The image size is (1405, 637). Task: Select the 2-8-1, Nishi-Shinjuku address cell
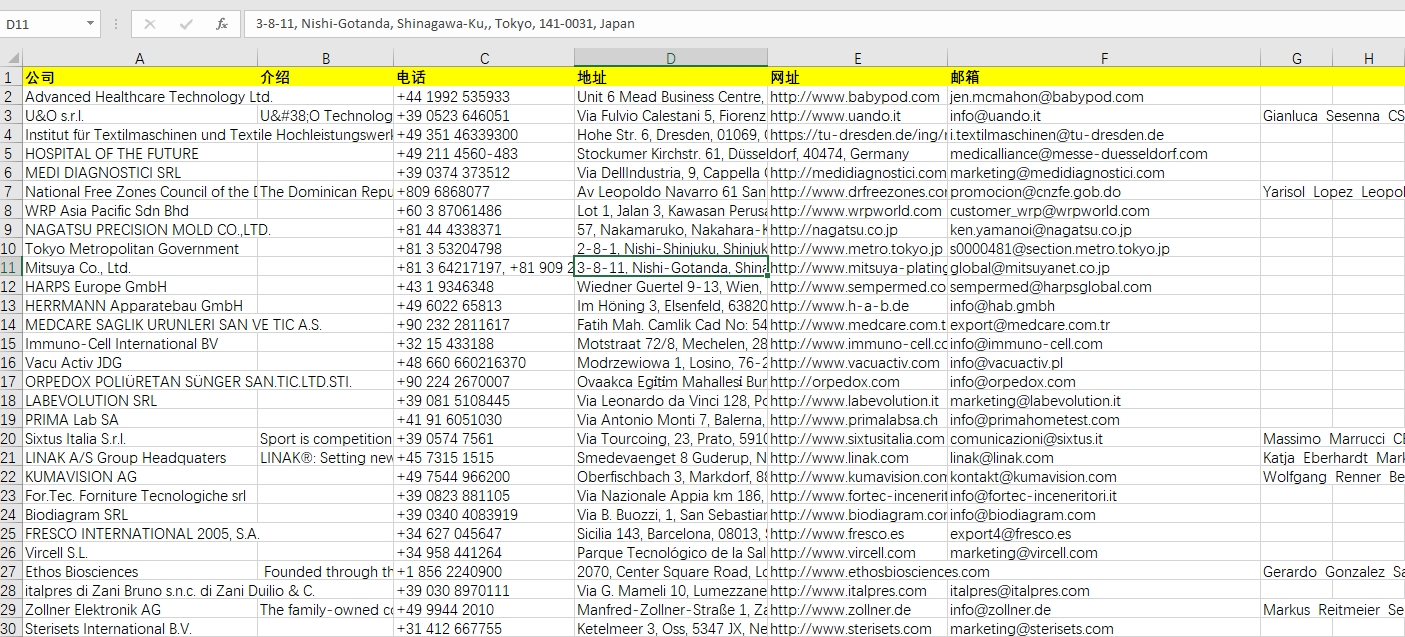tap(671, 248)
